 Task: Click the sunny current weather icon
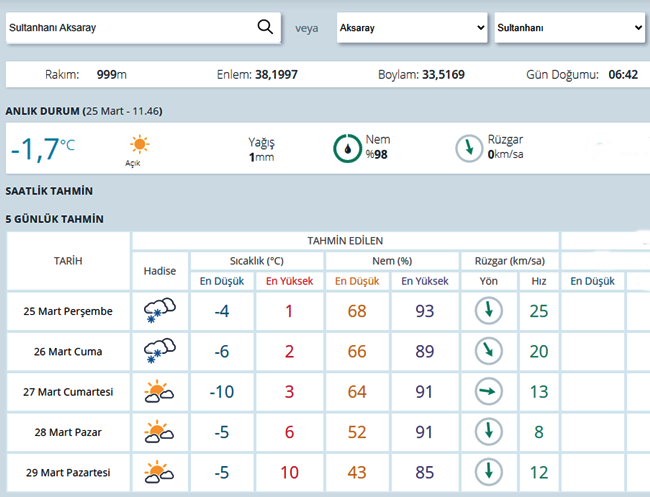coord(139,145)
